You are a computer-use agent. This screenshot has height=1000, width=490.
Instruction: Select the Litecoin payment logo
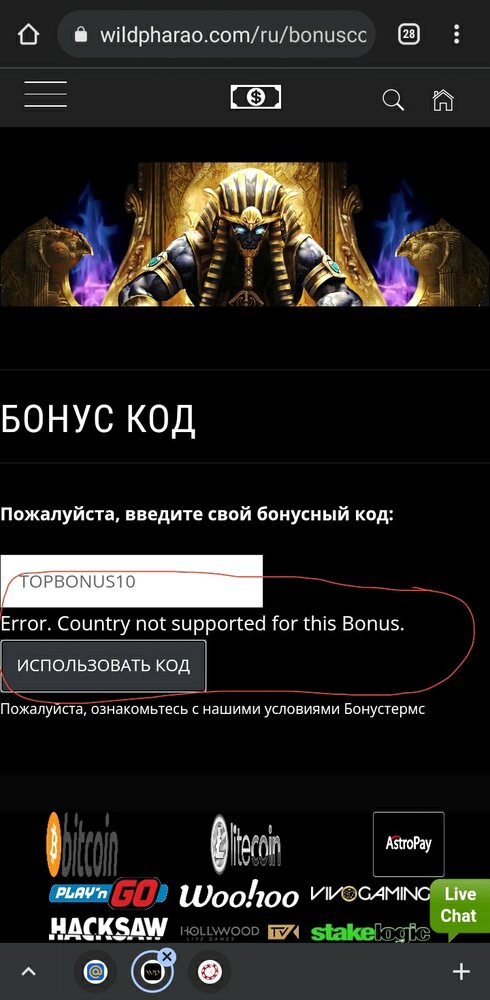[246, 844]
